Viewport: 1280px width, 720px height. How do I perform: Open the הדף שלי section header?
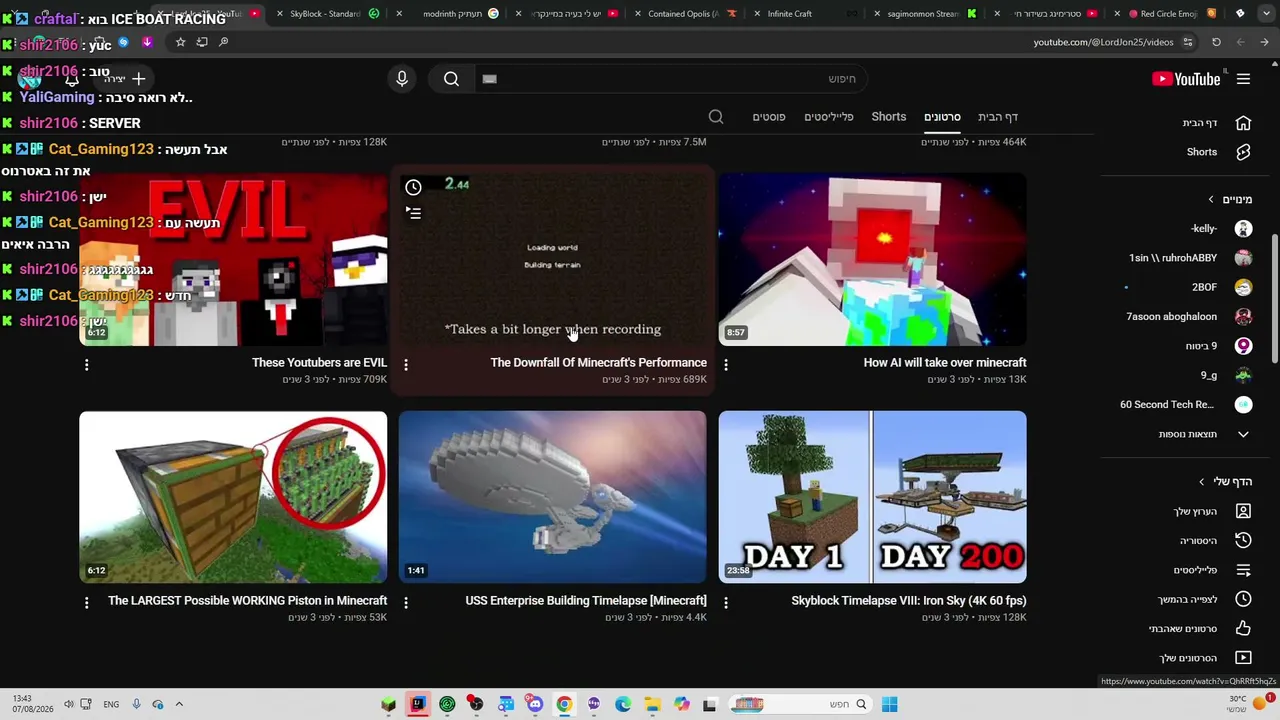[x=1225, y=481]
